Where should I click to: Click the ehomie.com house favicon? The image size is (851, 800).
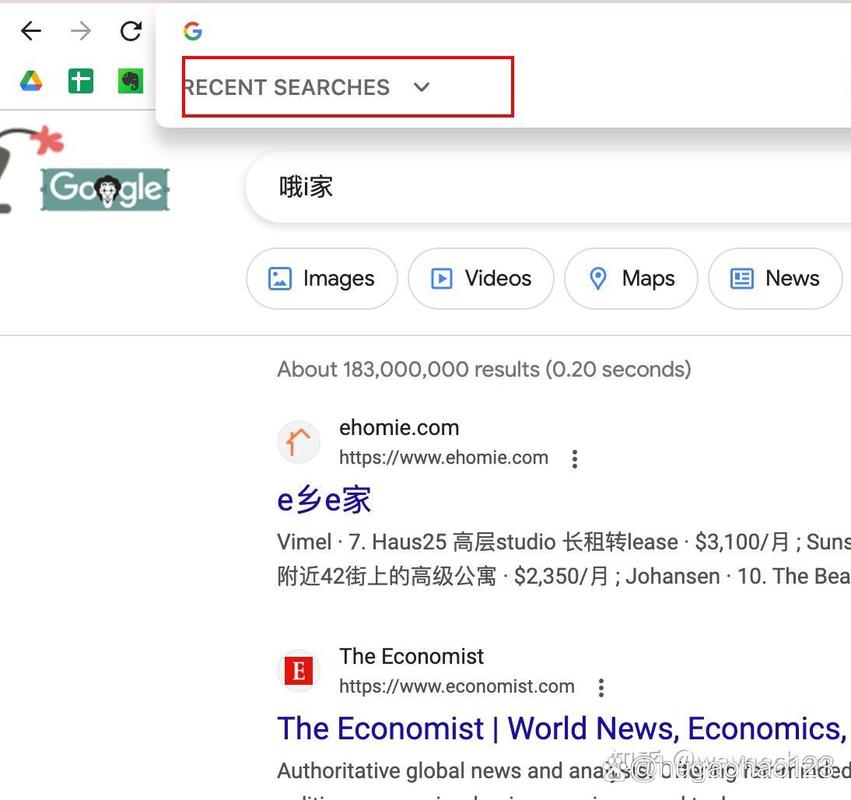click(x=299, y=442)
